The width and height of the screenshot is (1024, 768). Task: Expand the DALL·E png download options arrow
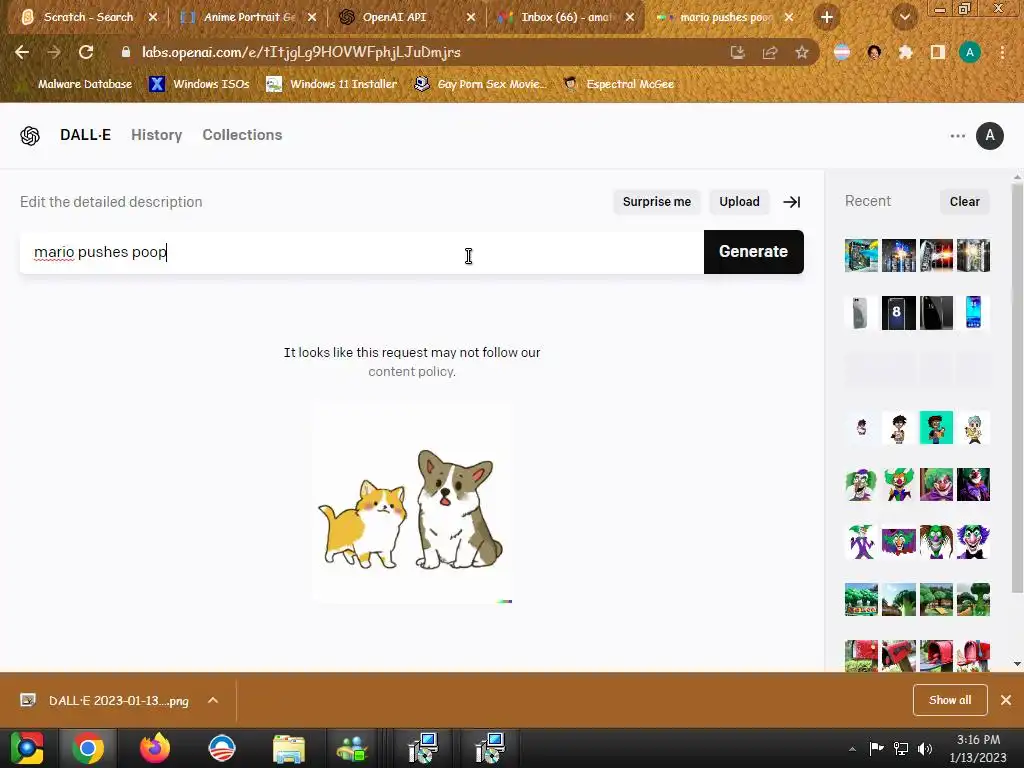213,700
